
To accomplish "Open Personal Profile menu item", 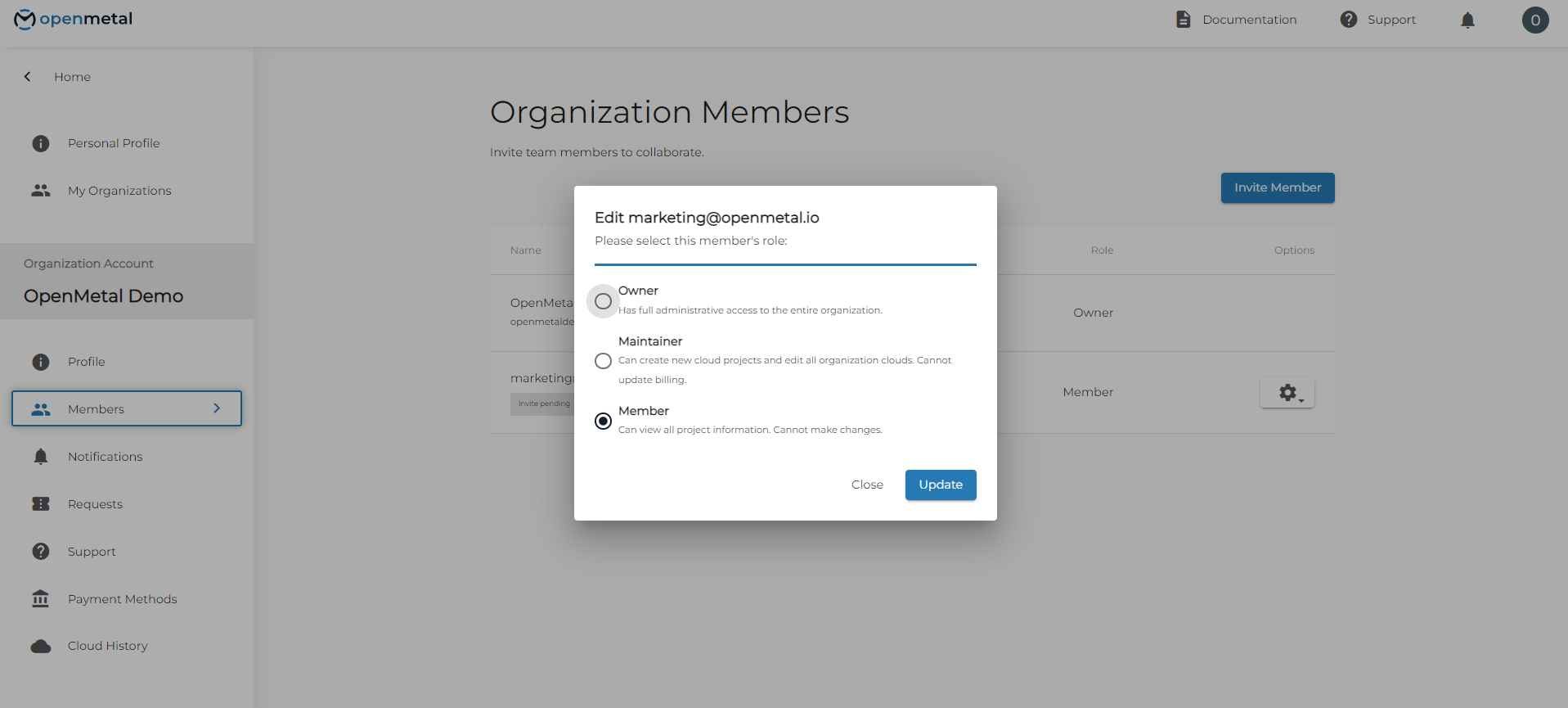I will tap(114, 143).
